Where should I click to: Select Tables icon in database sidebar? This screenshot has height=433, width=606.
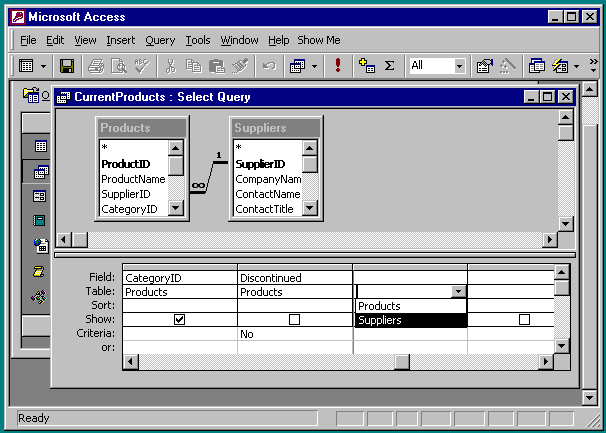coord(41,147)
